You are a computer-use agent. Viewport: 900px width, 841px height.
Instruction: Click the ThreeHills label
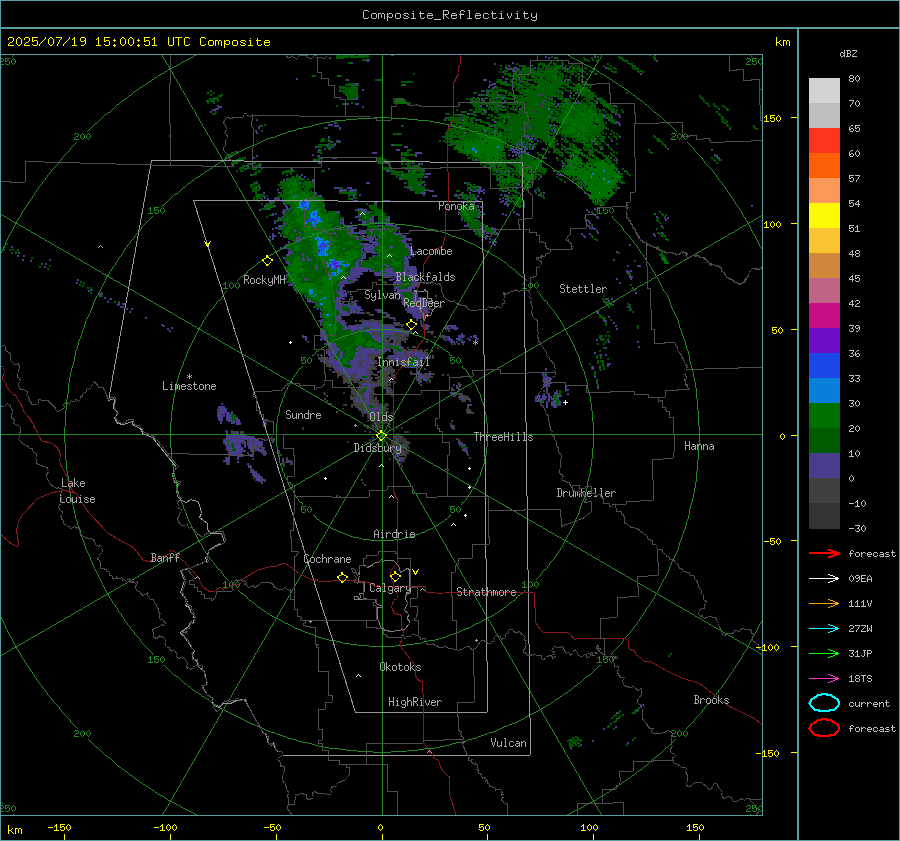tap(503, 437)
